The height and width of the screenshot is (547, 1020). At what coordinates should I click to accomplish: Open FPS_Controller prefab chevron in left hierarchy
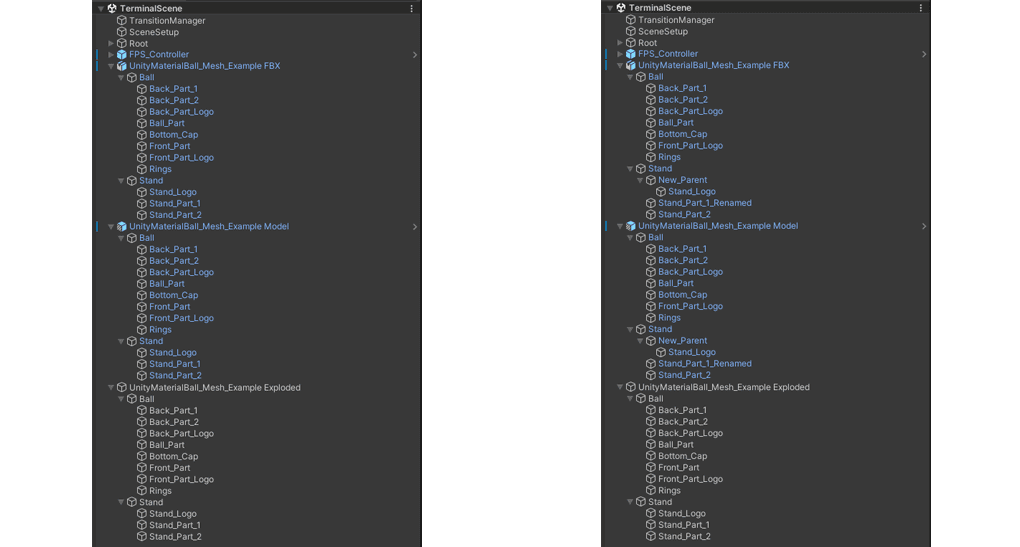tap(415, 55)
